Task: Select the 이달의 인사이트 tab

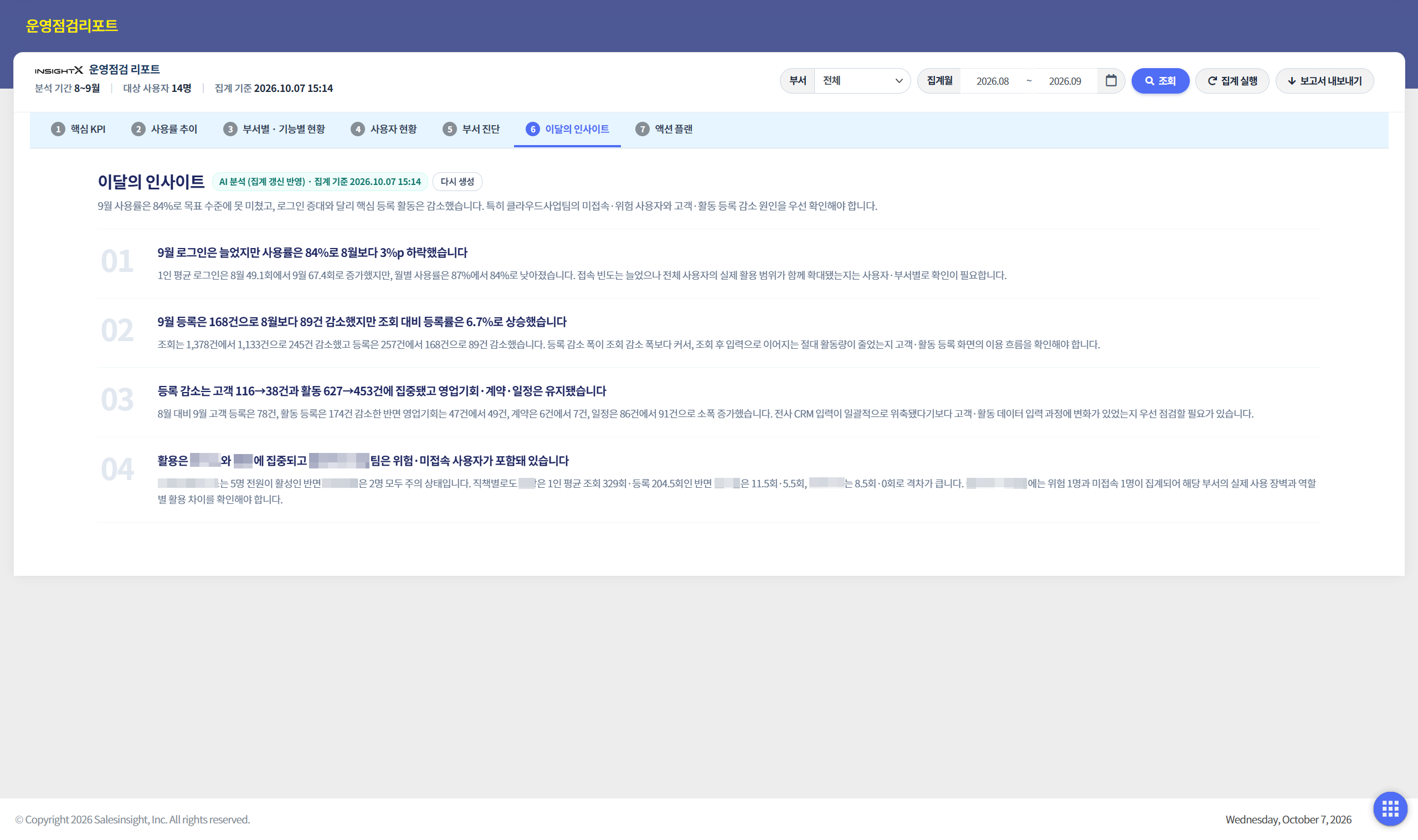Action: pos(567,130)
